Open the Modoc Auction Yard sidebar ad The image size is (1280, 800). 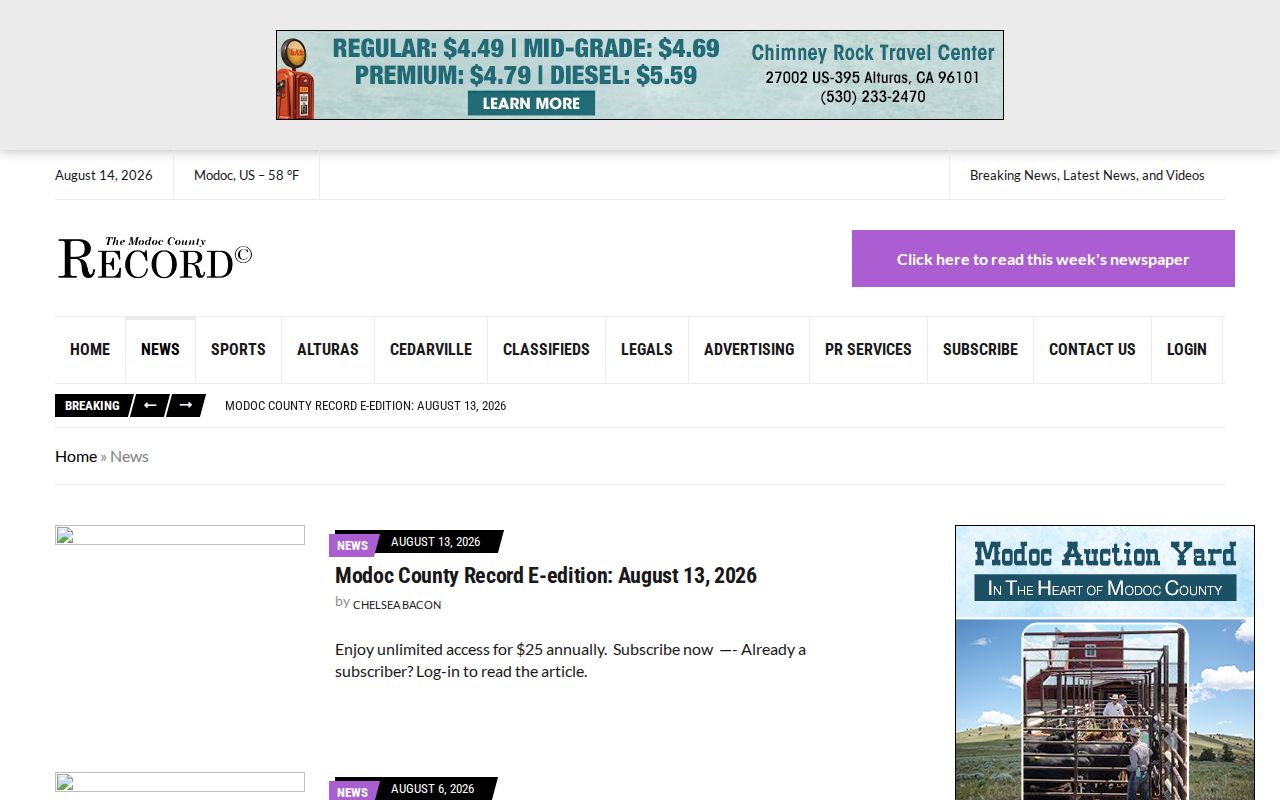[1105, 662]
